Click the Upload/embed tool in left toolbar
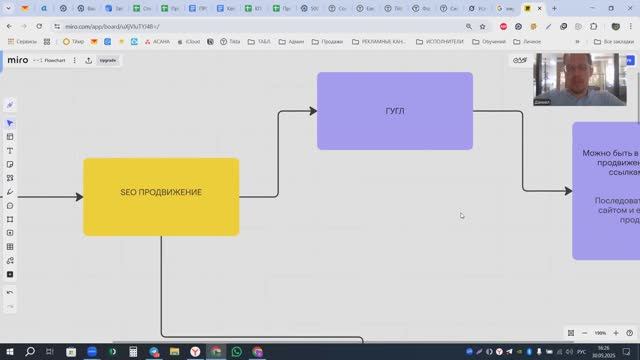 [10, 233]
